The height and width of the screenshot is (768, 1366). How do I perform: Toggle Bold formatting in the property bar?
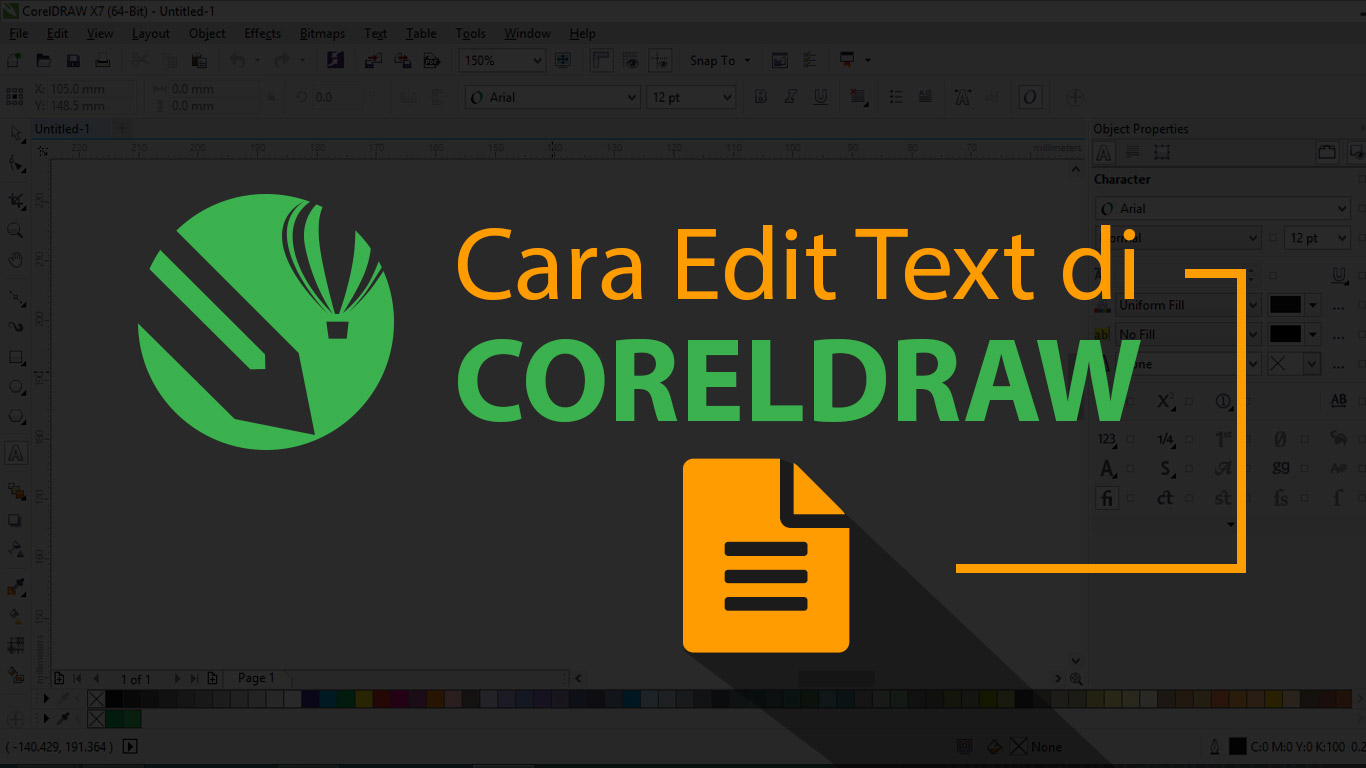pos(760,97)
